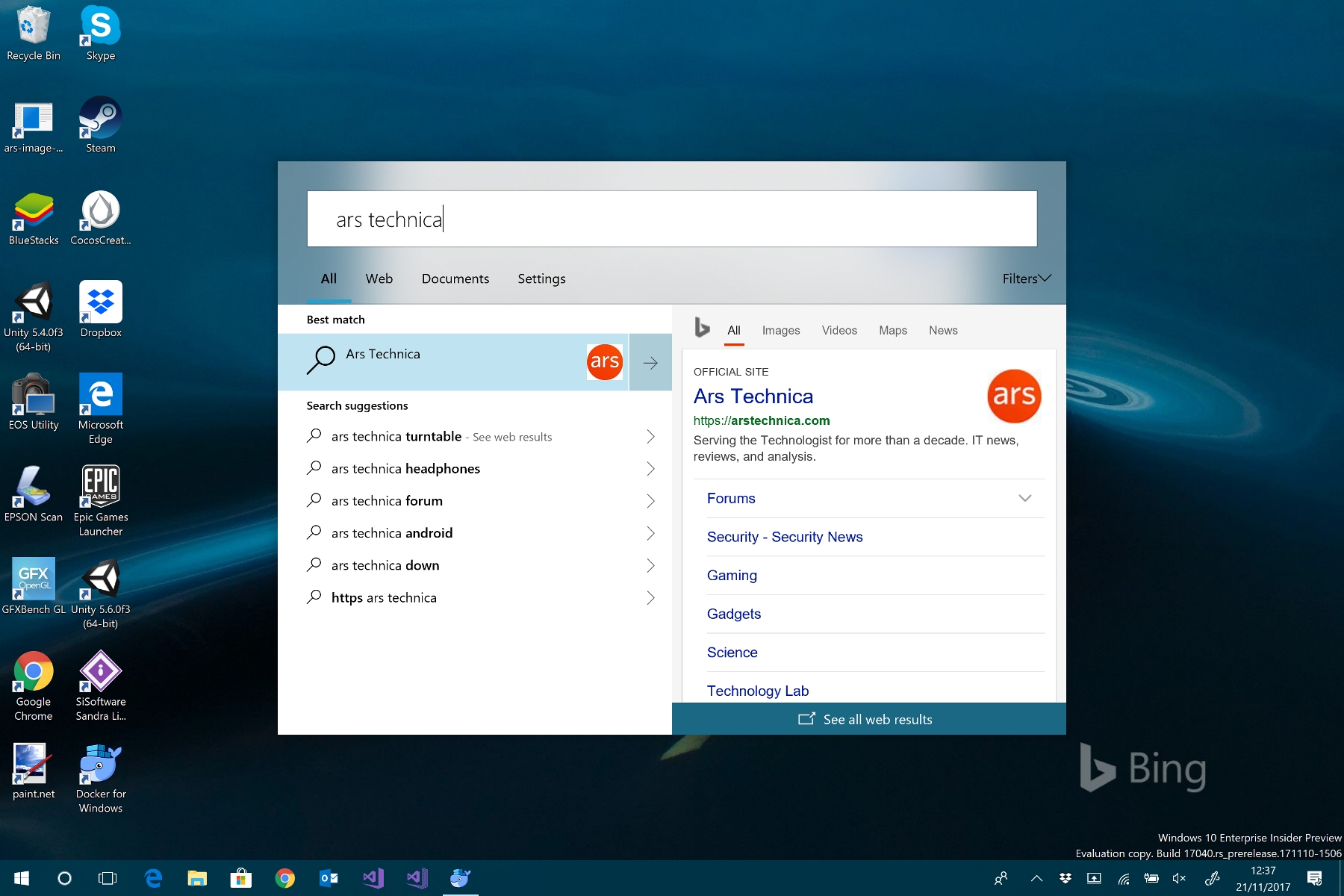Click the Cortana circle in taskbar
Screen dimensions: 1344x896
pos(64,878)
